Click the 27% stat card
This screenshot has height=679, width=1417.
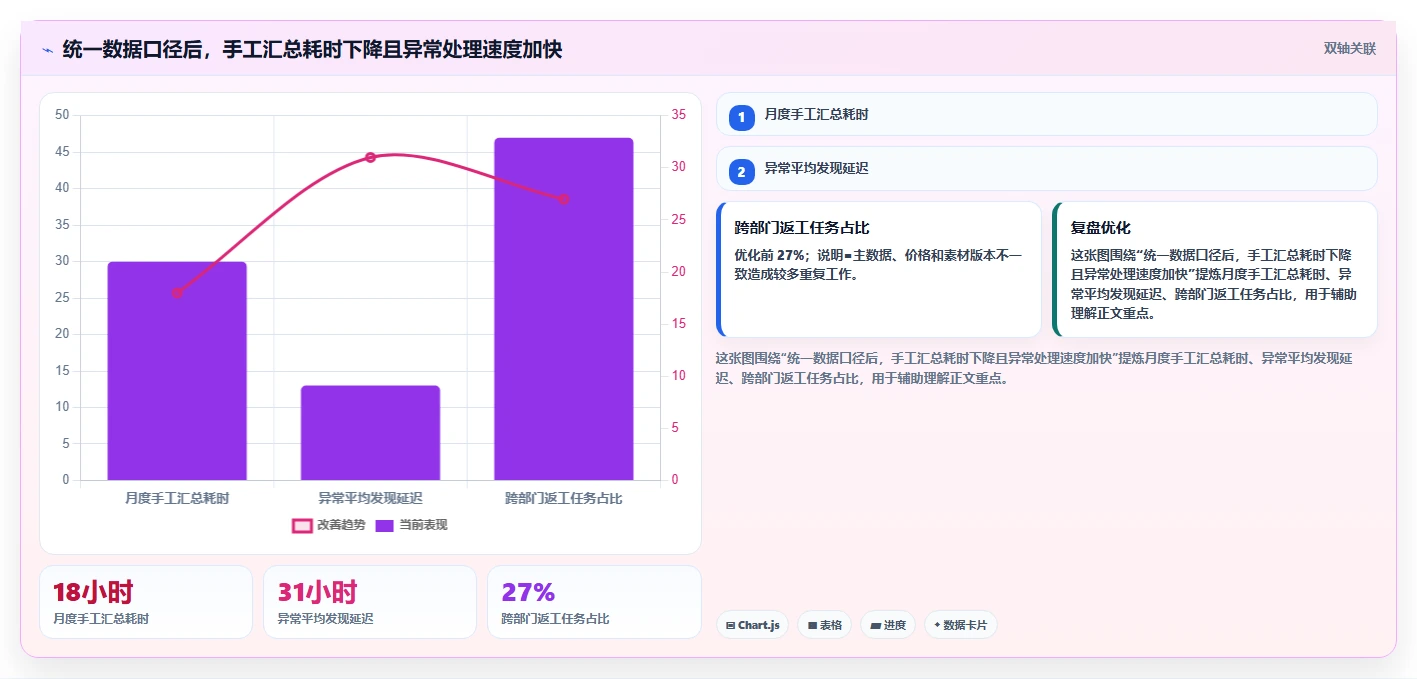pos(594,602)
